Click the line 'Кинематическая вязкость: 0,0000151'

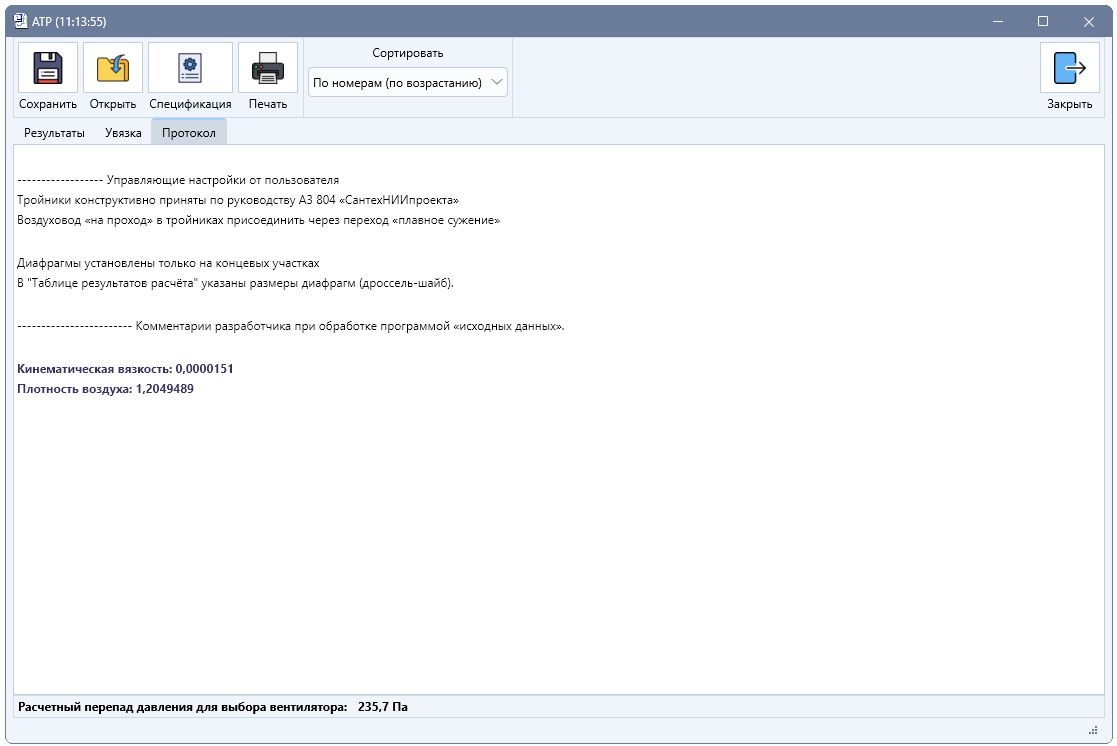[x=125, y=368]
